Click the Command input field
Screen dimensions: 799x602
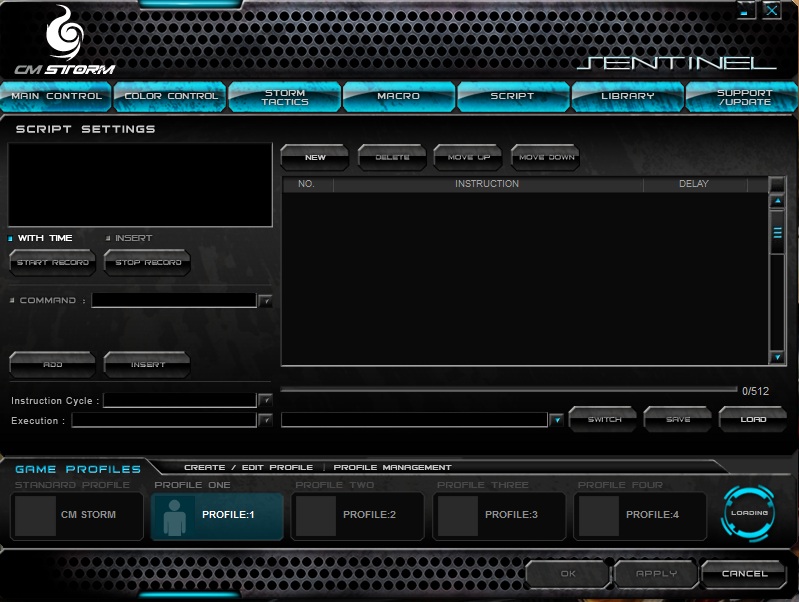(174, 300)
